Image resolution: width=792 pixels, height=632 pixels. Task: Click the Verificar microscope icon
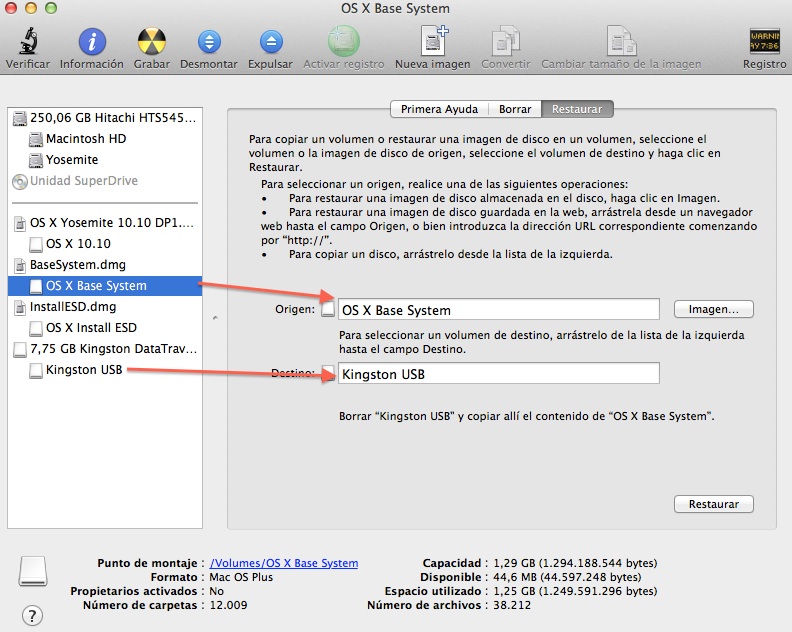click(28, 41)
